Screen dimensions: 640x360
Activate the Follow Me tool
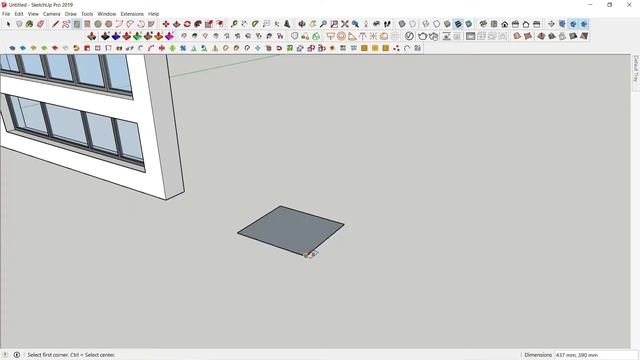(x=198, y=24)
